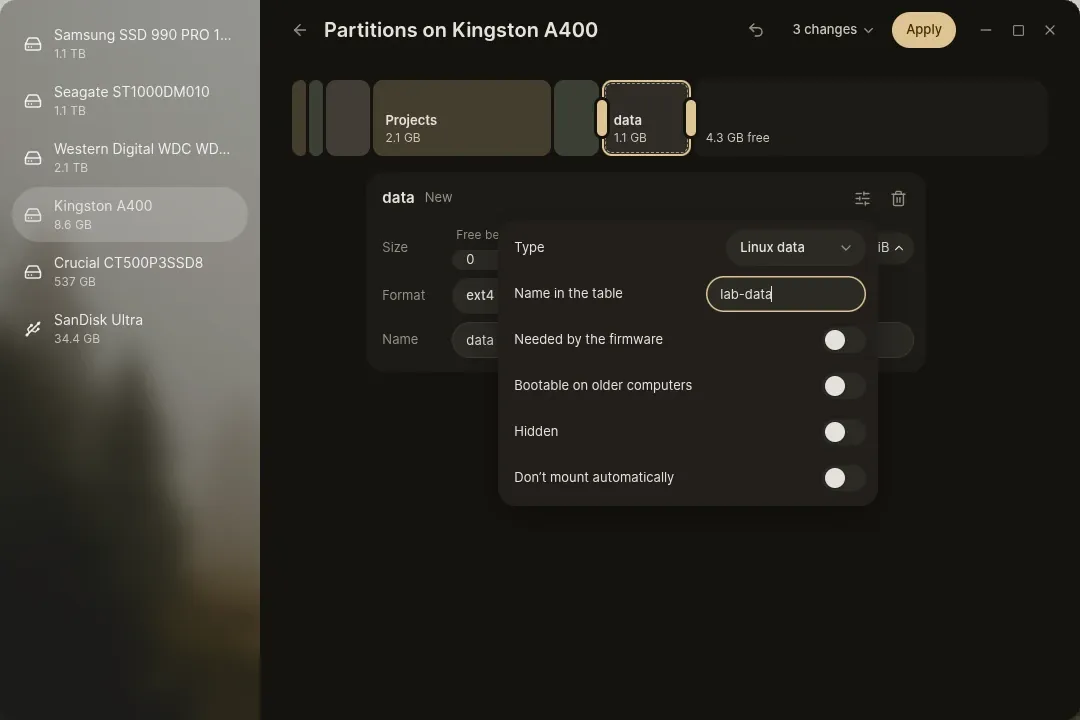
Task: Maximize the window
Action: 1018,30
